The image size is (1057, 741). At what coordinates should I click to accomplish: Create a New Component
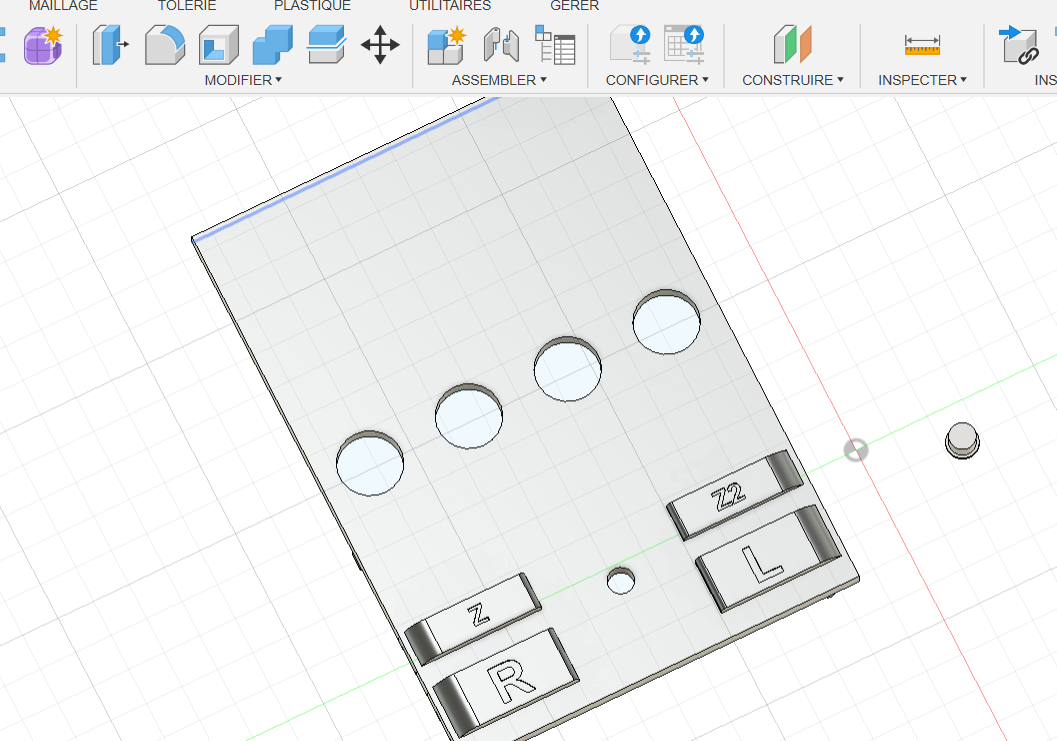(447, 45)
